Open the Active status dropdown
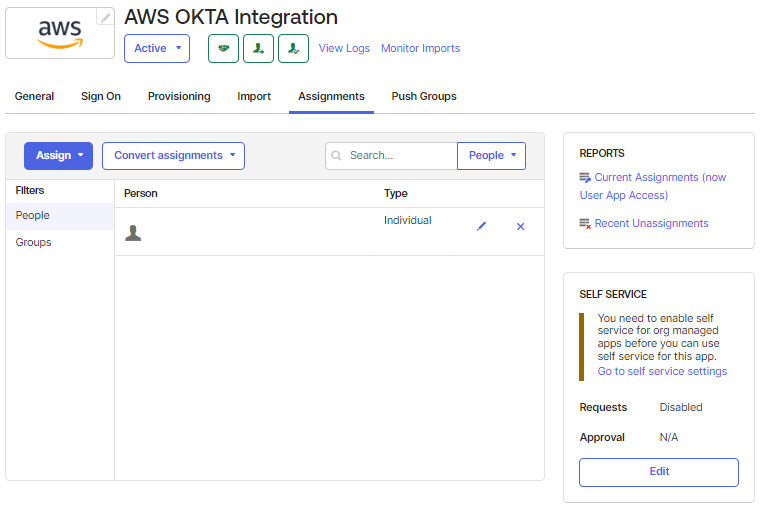Screen dimensions: 767x505 pyautogui.click(x=157, y=48)
